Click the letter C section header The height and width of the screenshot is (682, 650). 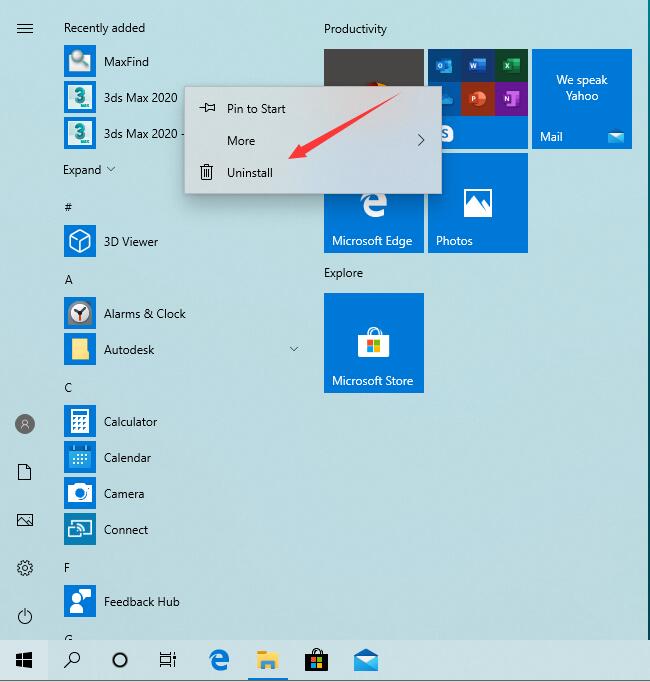(68, 388)
